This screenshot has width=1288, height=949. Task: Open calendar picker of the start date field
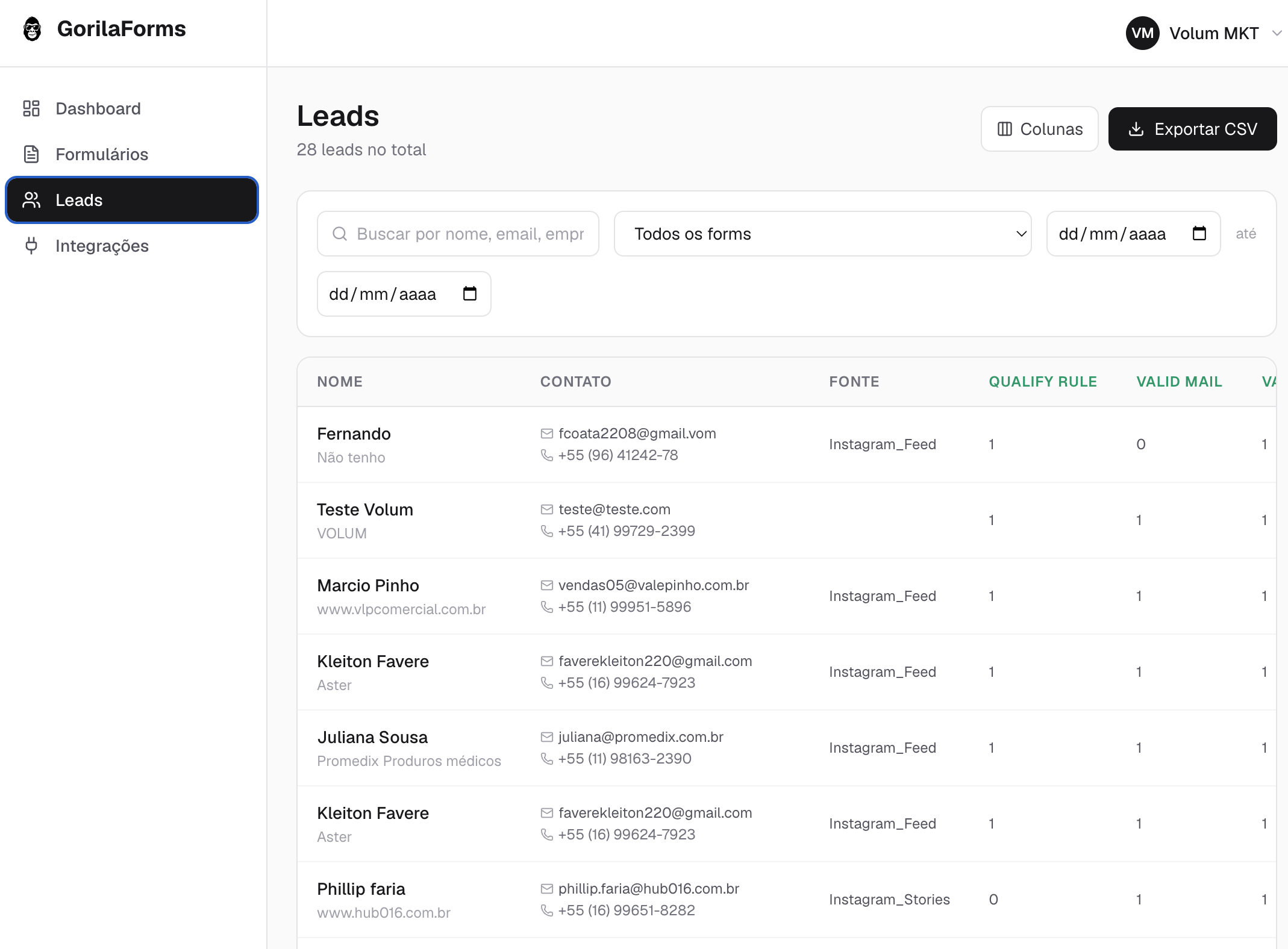pyautogui.click(x=1199, y=233)
